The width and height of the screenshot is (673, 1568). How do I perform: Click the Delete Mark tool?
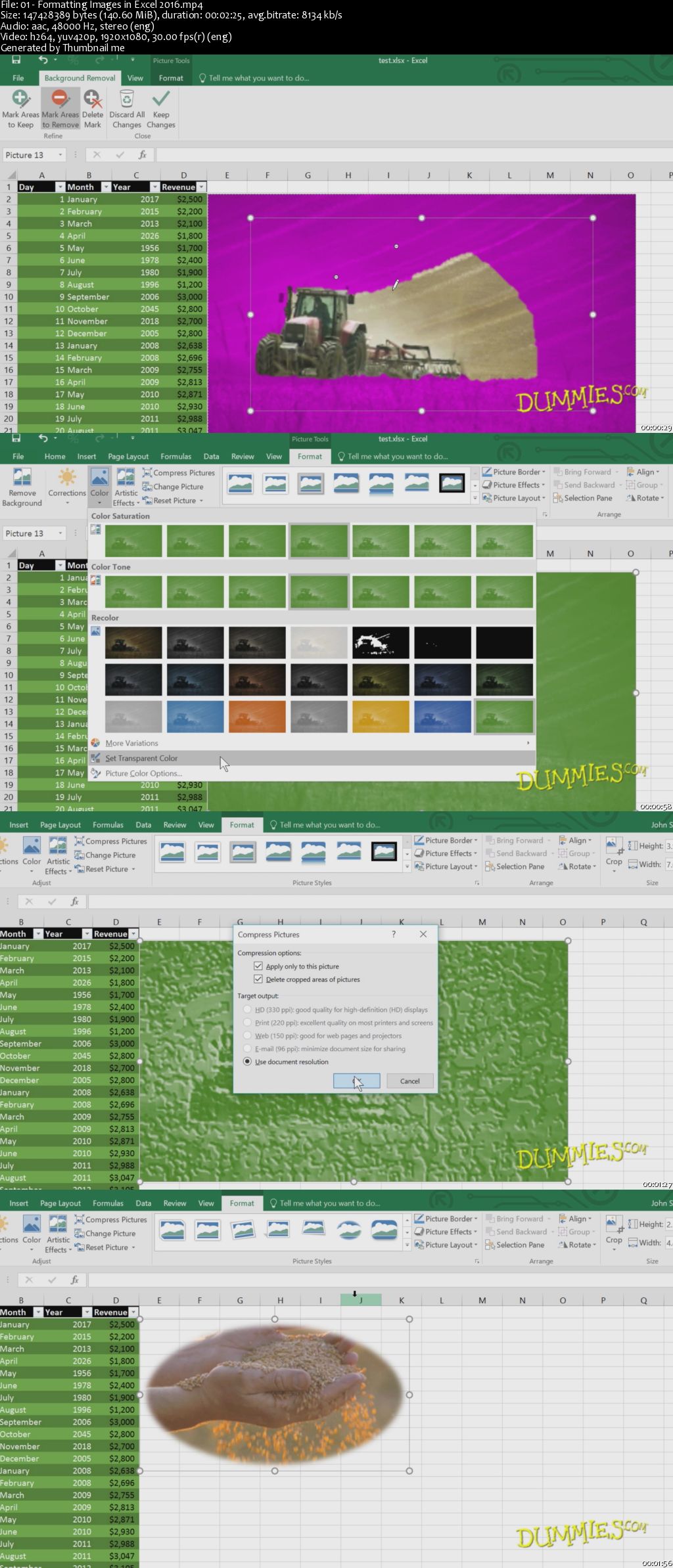click(93, 110)
